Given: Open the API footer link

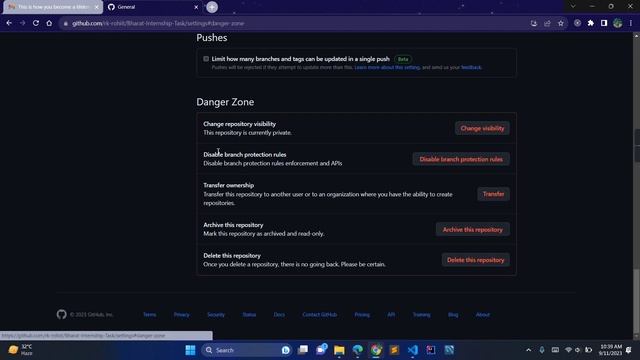Looking at the screenshot, I should pyautogui.click(x=391, y=314).
